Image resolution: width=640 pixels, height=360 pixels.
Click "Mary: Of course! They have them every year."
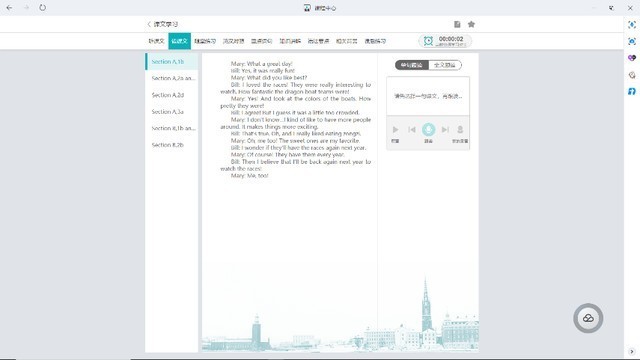(x=287, y=155)
